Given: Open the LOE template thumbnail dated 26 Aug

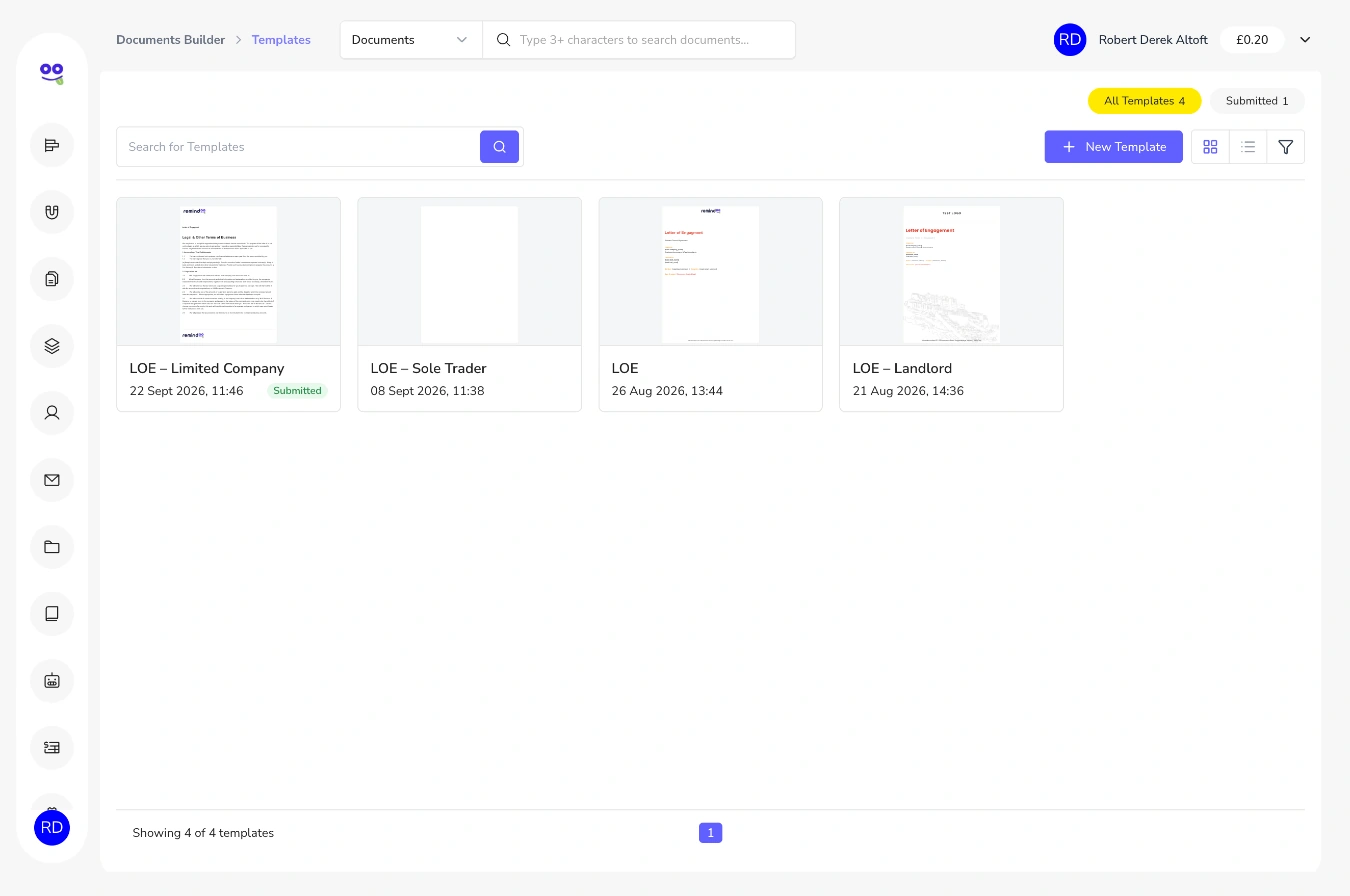Looking at the screenshot, I should (711, 272).
